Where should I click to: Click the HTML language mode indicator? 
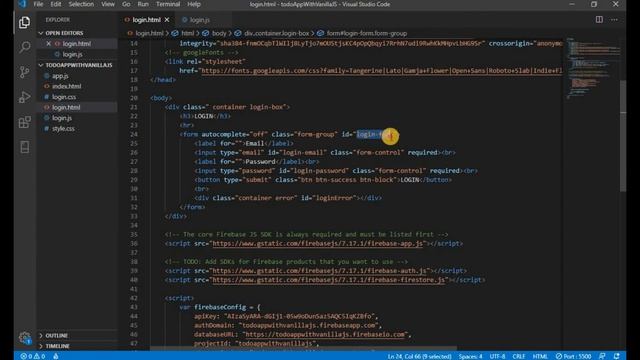pos(540,356)
